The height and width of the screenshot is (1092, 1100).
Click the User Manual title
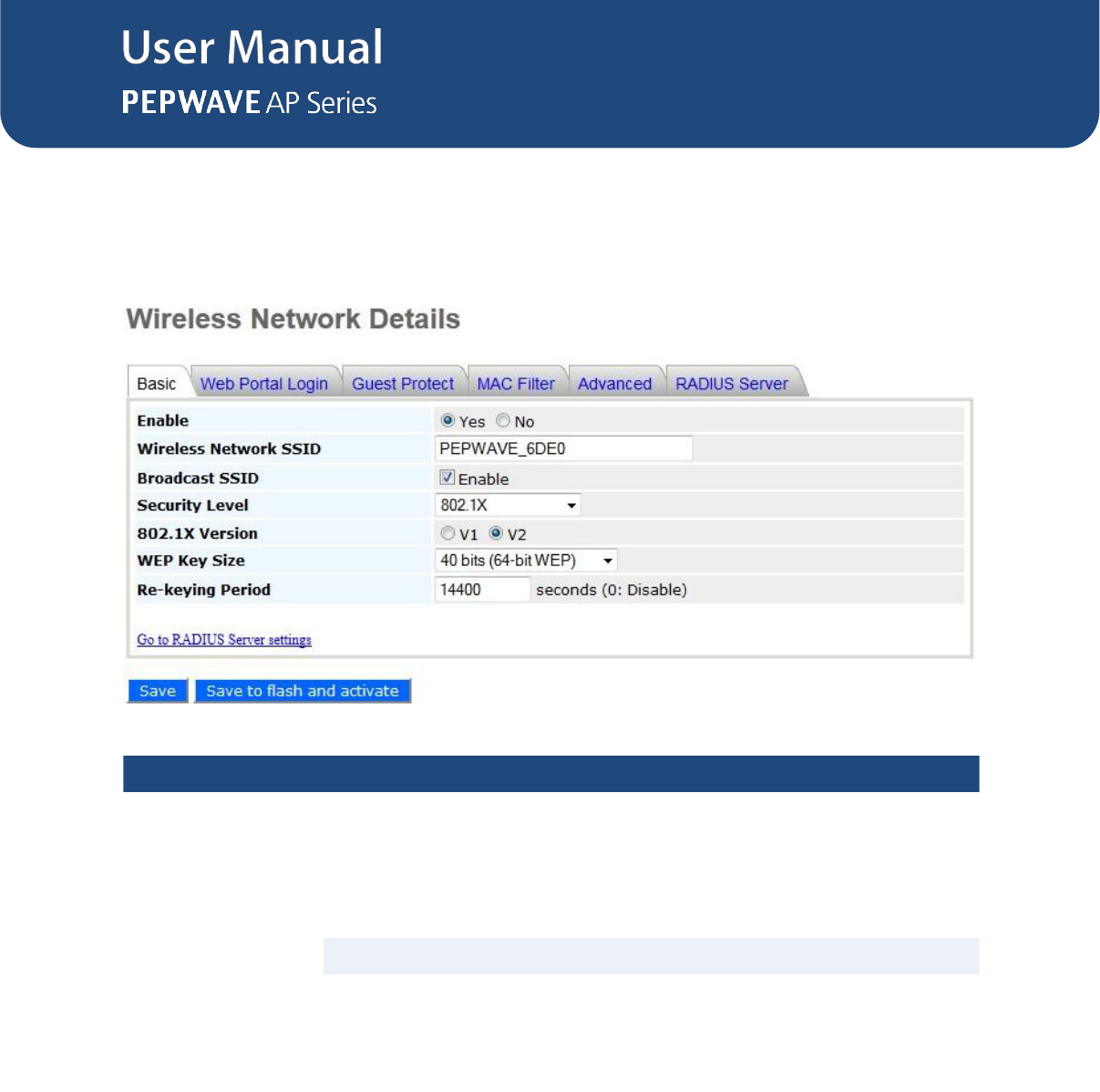pos(252,47)
